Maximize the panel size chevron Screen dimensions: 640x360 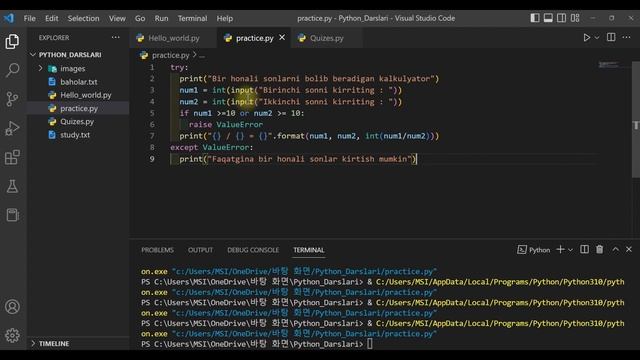pyautogui.click(x=616, y=249)
